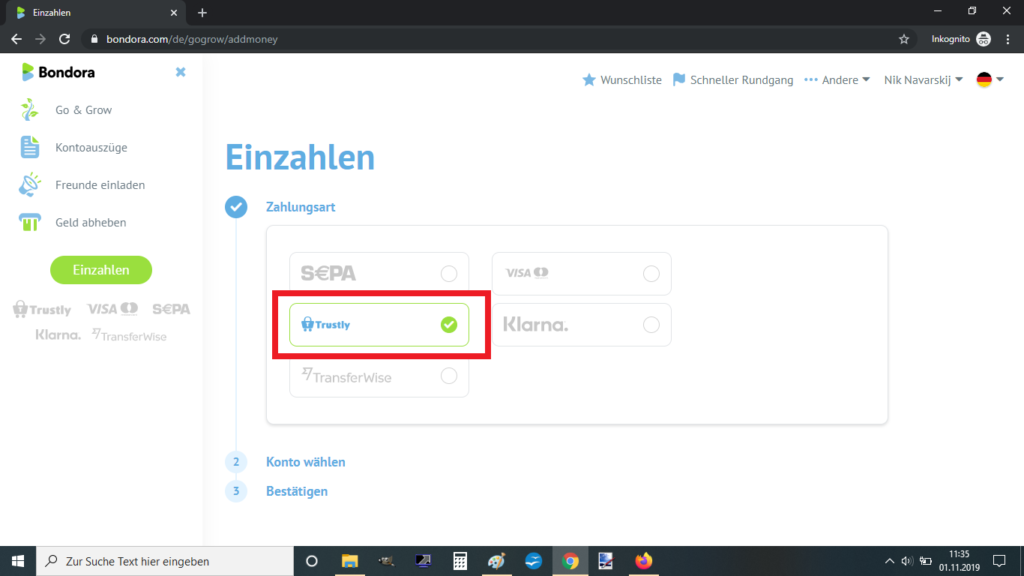Click the Trustly logo in payment options

tap(325, 325)
